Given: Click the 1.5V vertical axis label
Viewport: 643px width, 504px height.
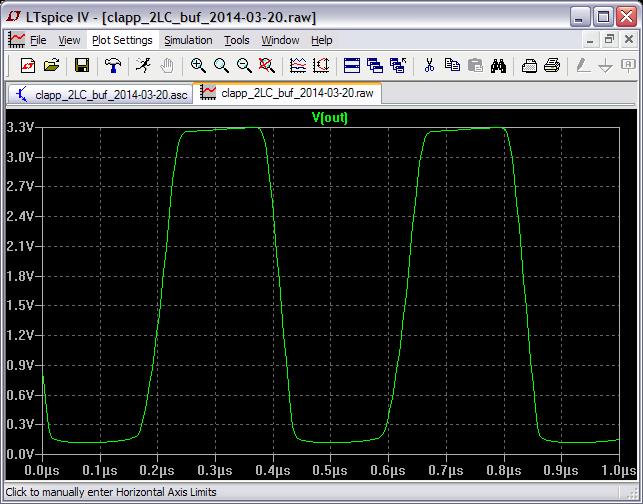Looking at the screenshot, I should tap(20, 306).
